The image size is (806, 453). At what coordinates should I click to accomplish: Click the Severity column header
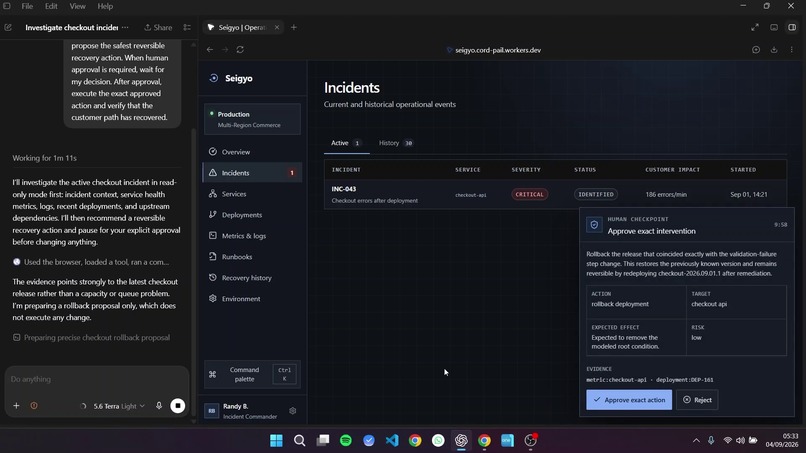point(526,170)
